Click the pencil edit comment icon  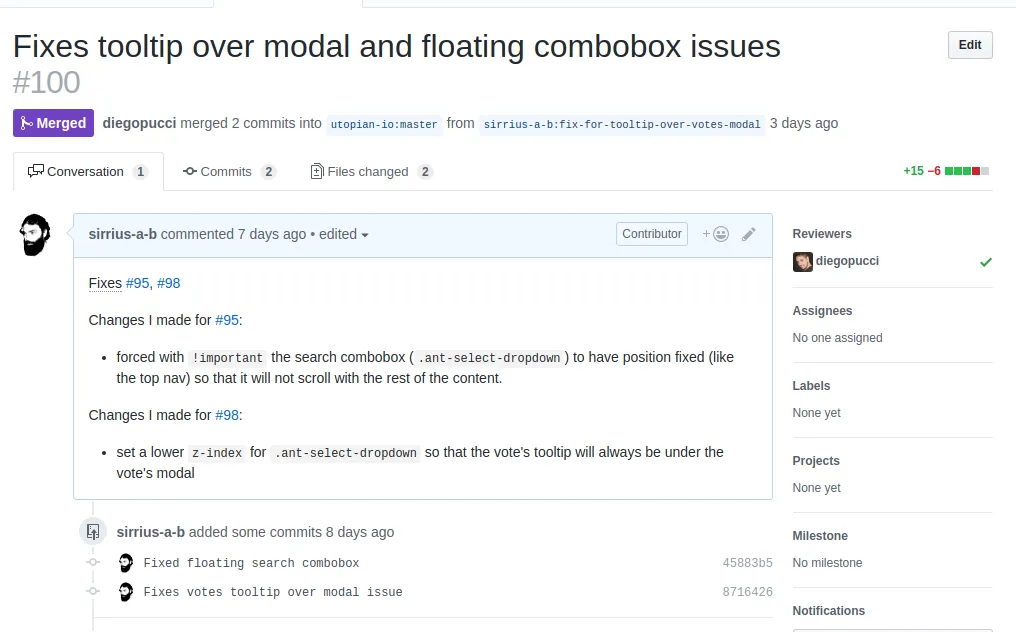(x=748, y=234)
